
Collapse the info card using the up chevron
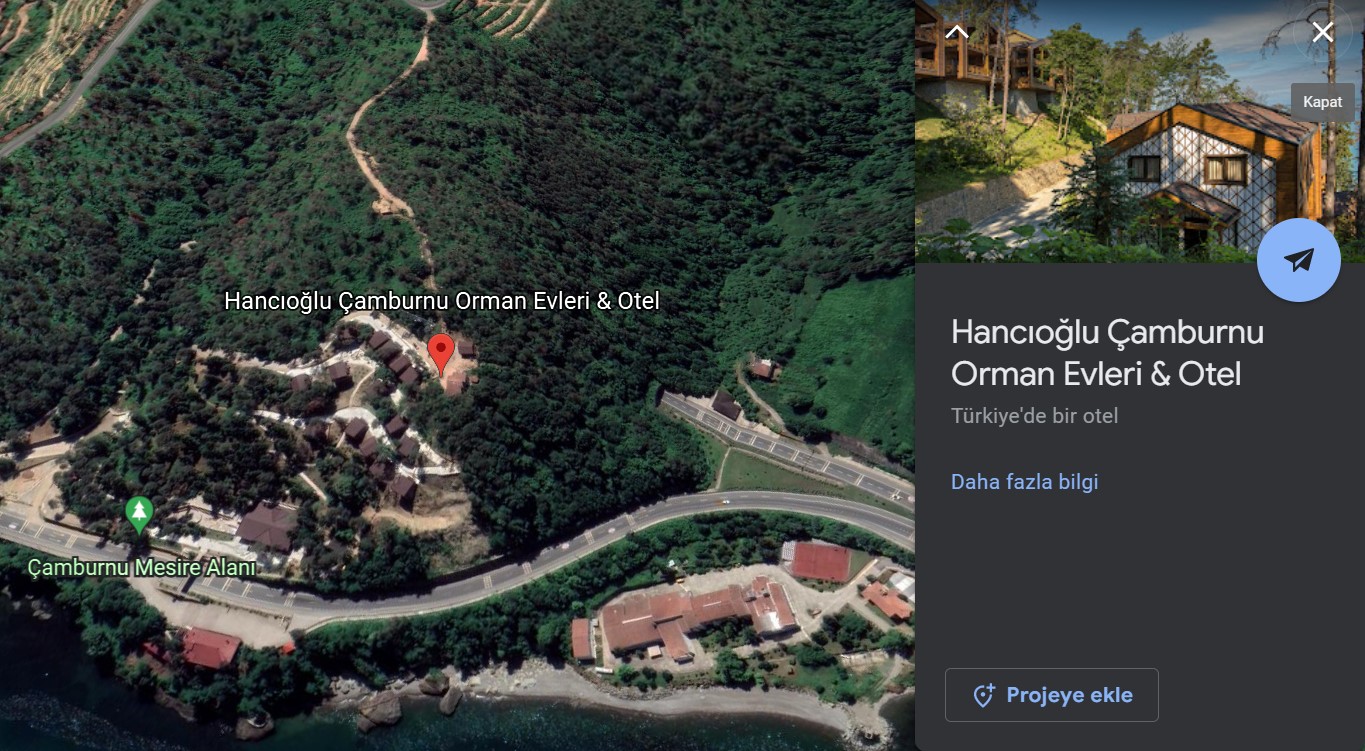point(957,31)
